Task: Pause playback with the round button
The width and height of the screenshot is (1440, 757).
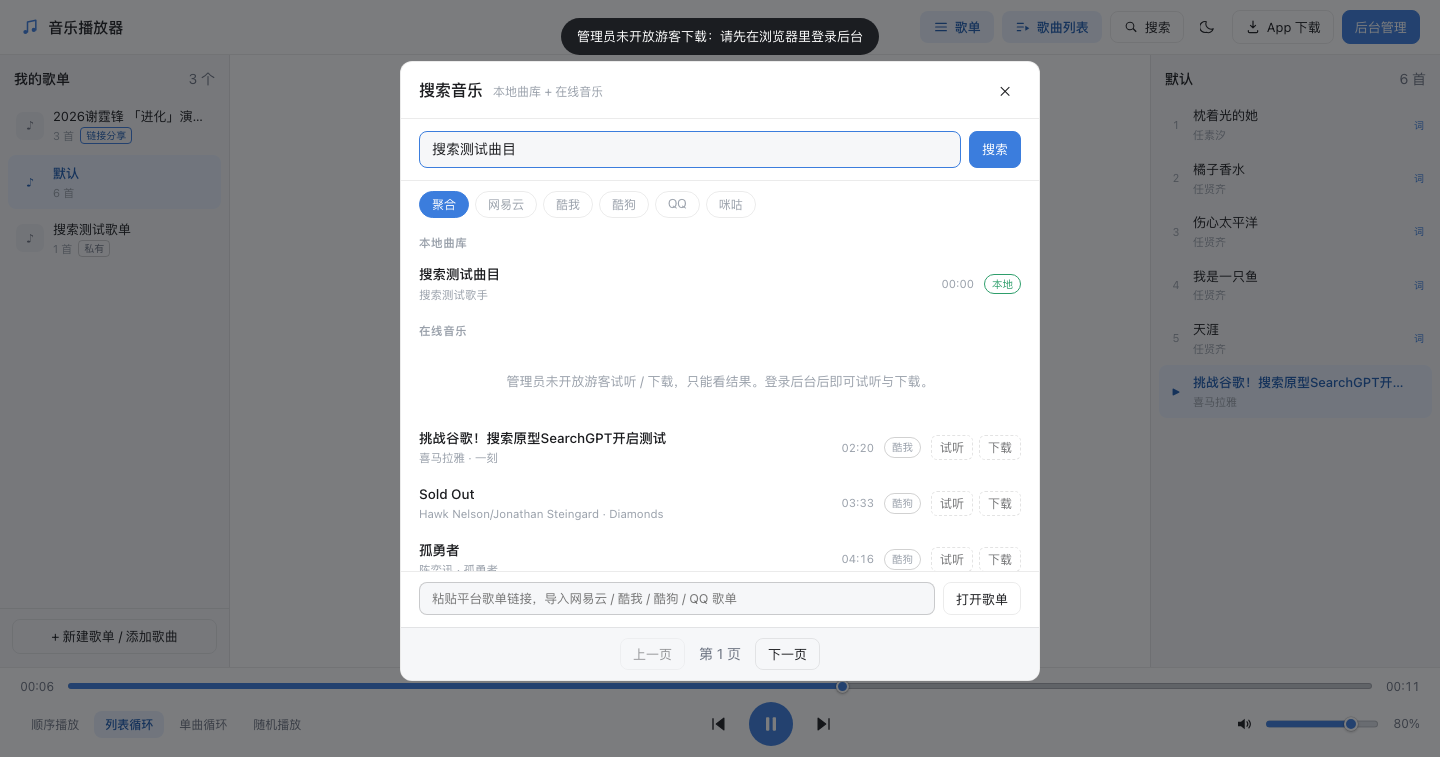Action: pos(771,724)
